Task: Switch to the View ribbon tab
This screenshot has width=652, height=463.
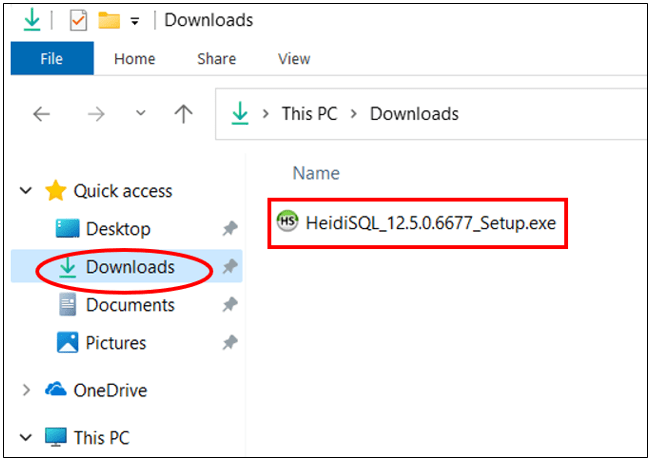Action: pyautogui.click(x=293, y=59)
